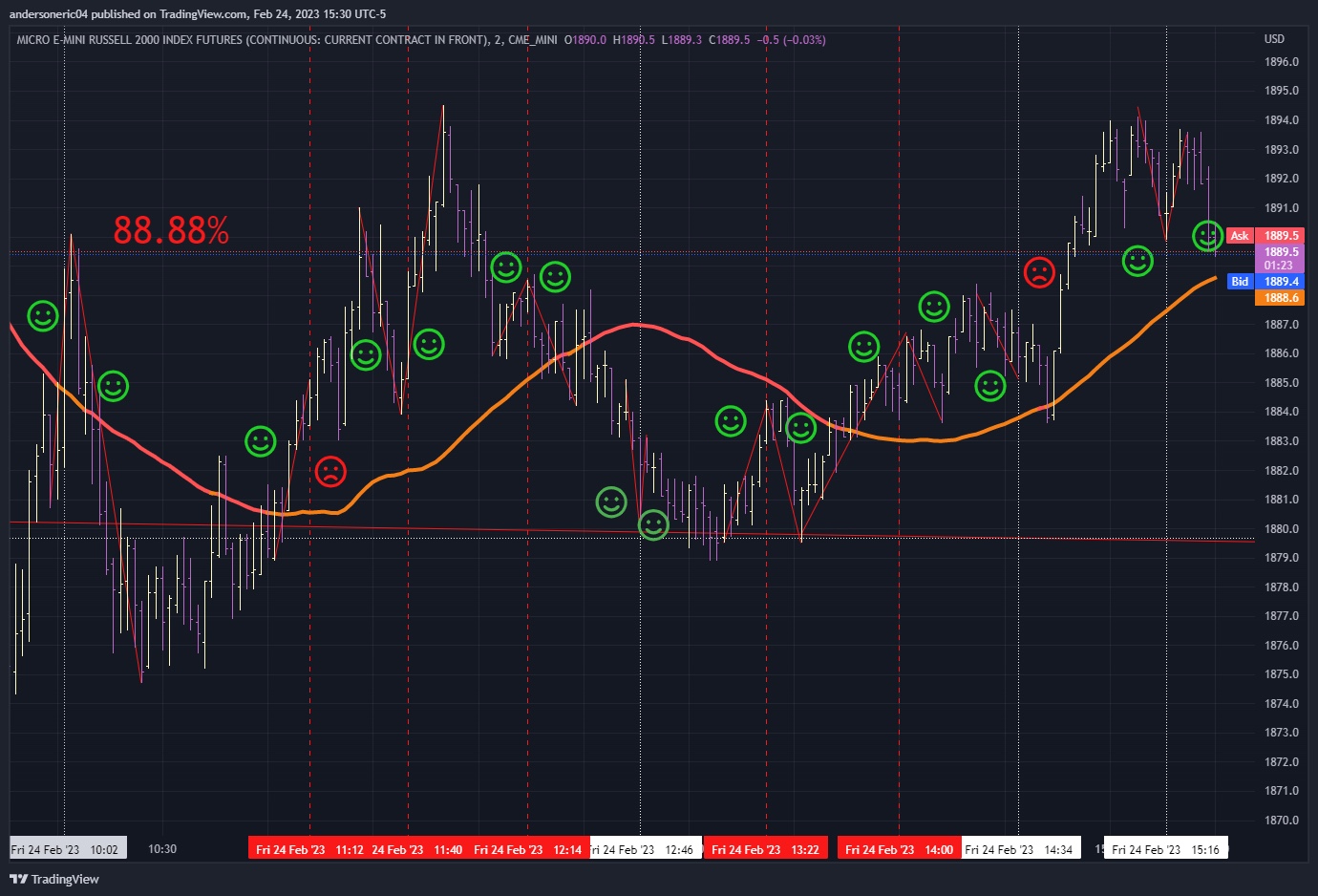Screen dimensions: 1318x896
Task: Click the green smiley at the 1880 low after 12:46
Action: (653, 524)
